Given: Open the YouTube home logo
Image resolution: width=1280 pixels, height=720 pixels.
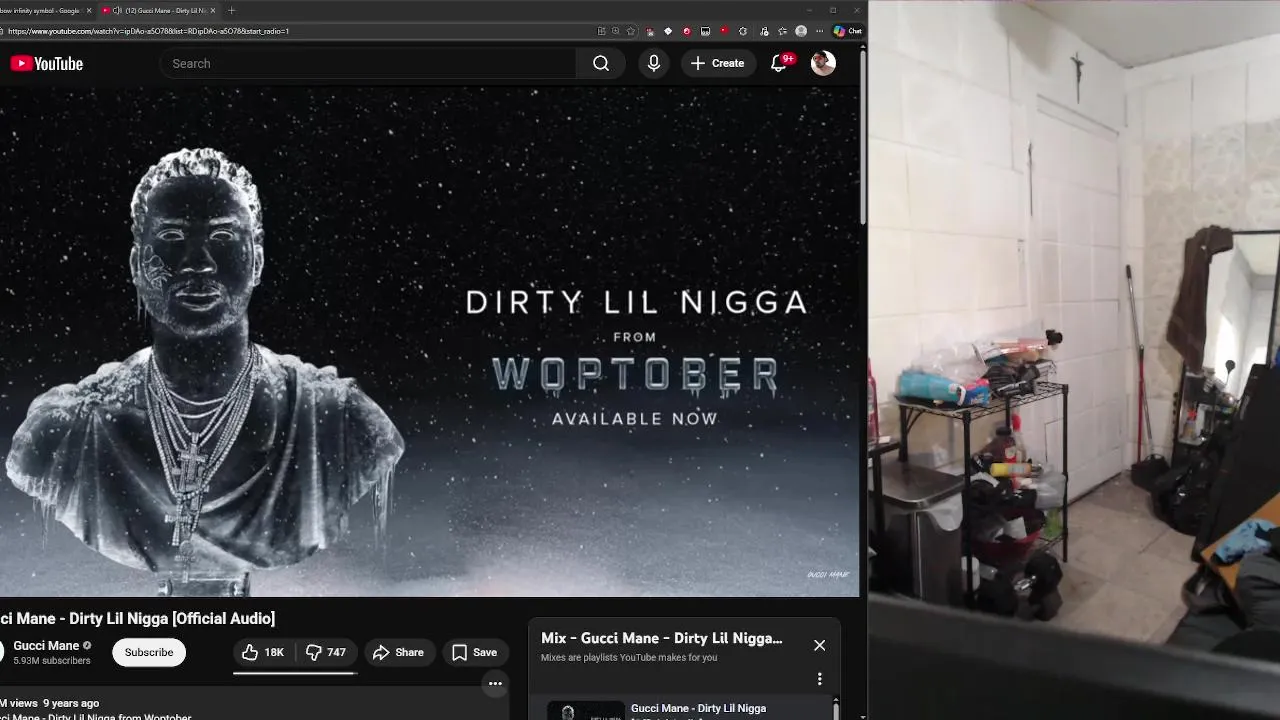Looking at the screenshot, I should click(x=46, y=63).
